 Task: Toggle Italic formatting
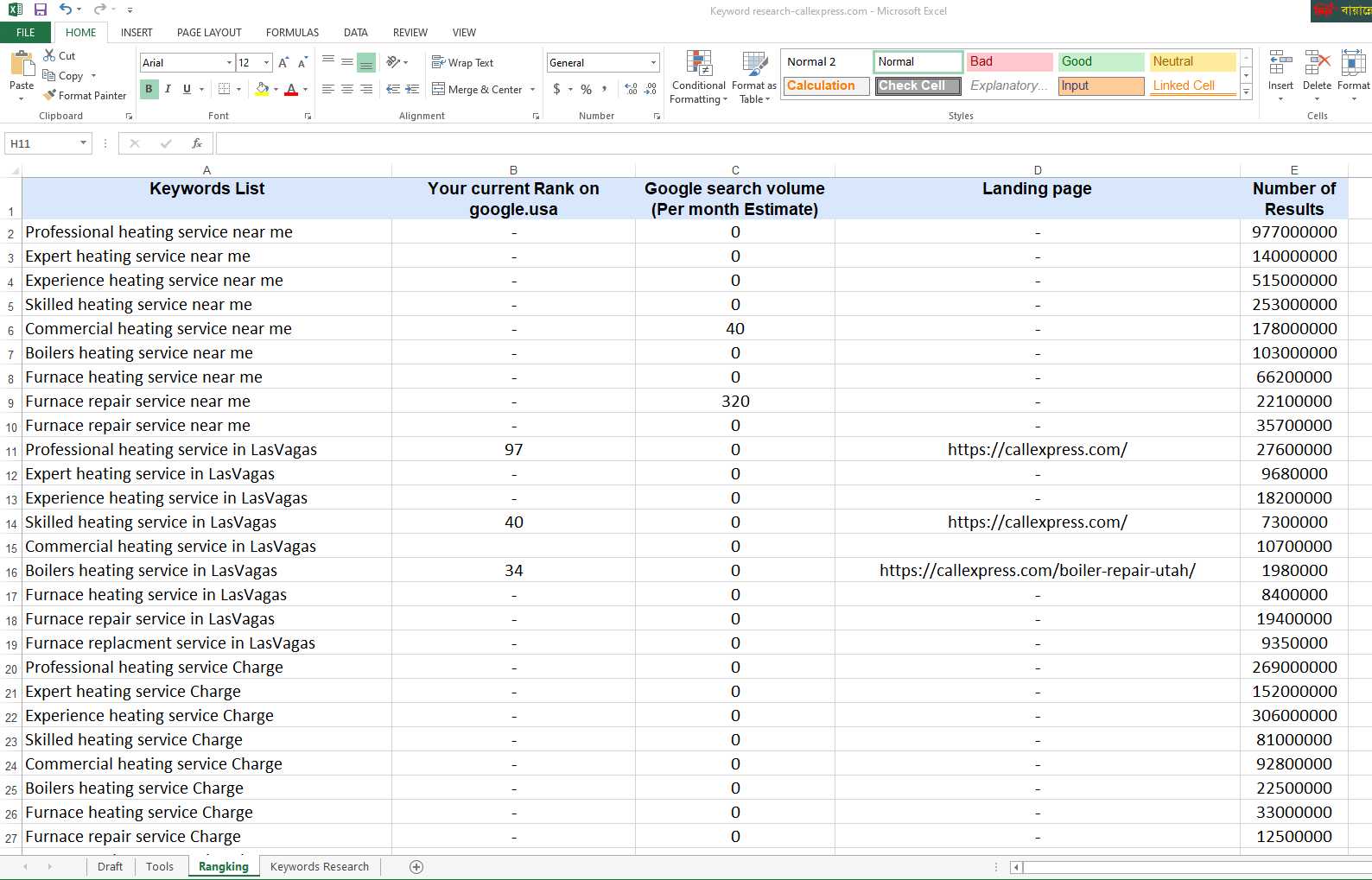point(168,89)
